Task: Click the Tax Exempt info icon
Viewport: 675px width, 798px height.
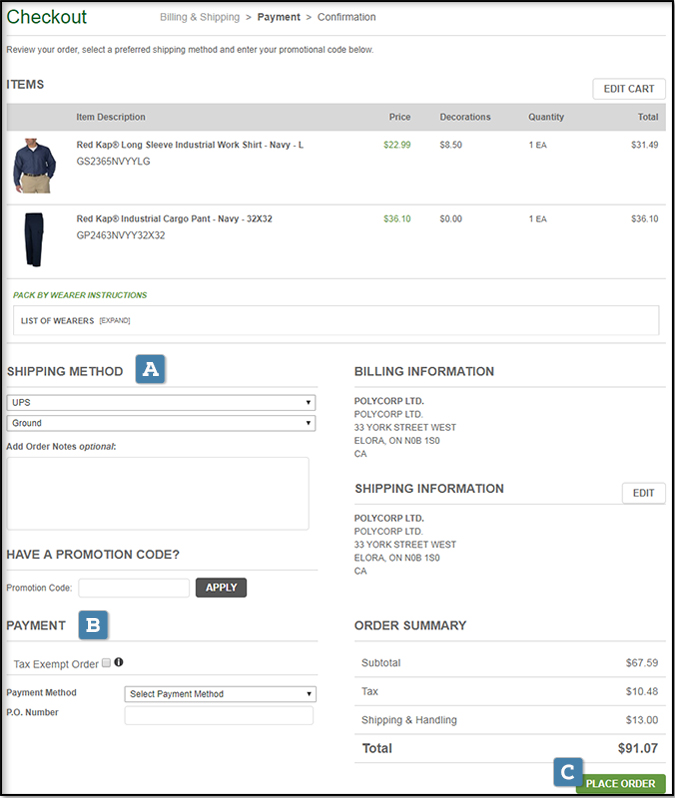Action: coord(119,662)
